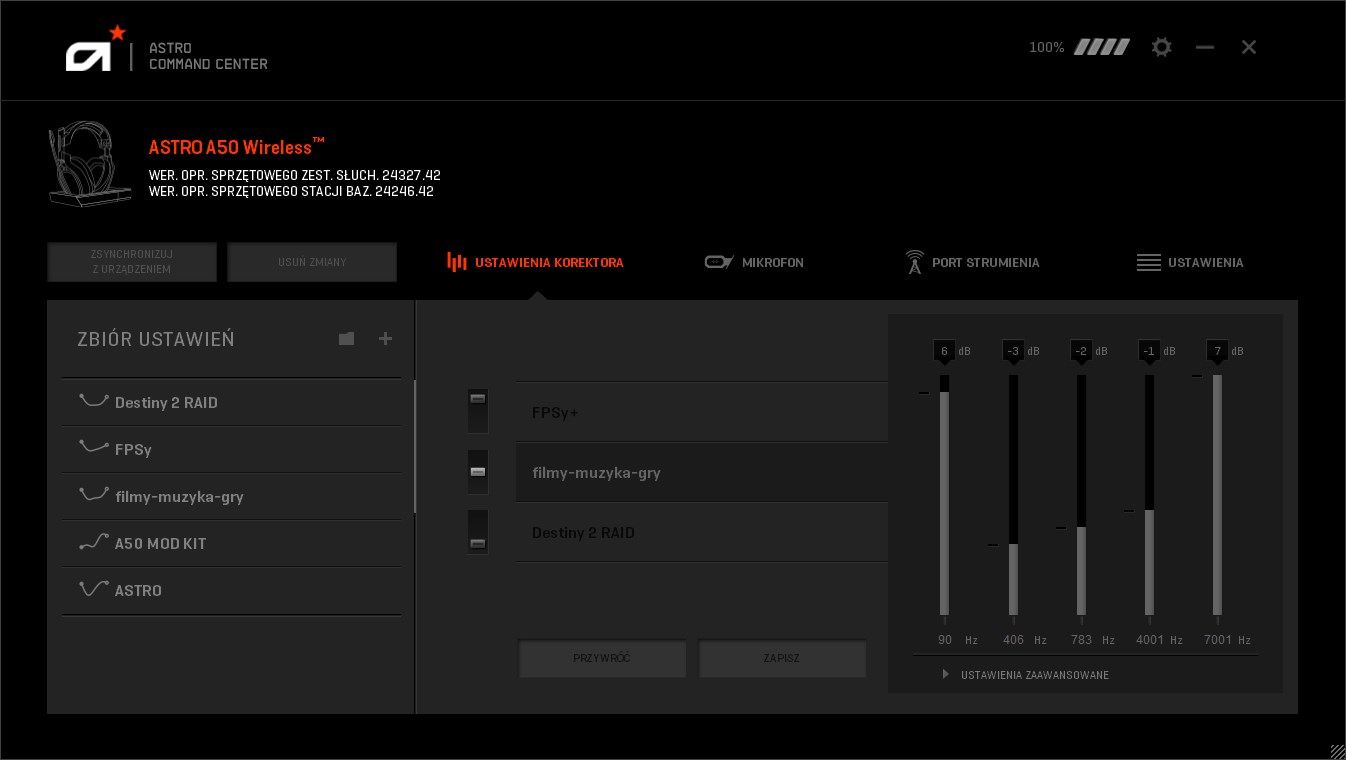Click the Zapisz button

(782, 659)
